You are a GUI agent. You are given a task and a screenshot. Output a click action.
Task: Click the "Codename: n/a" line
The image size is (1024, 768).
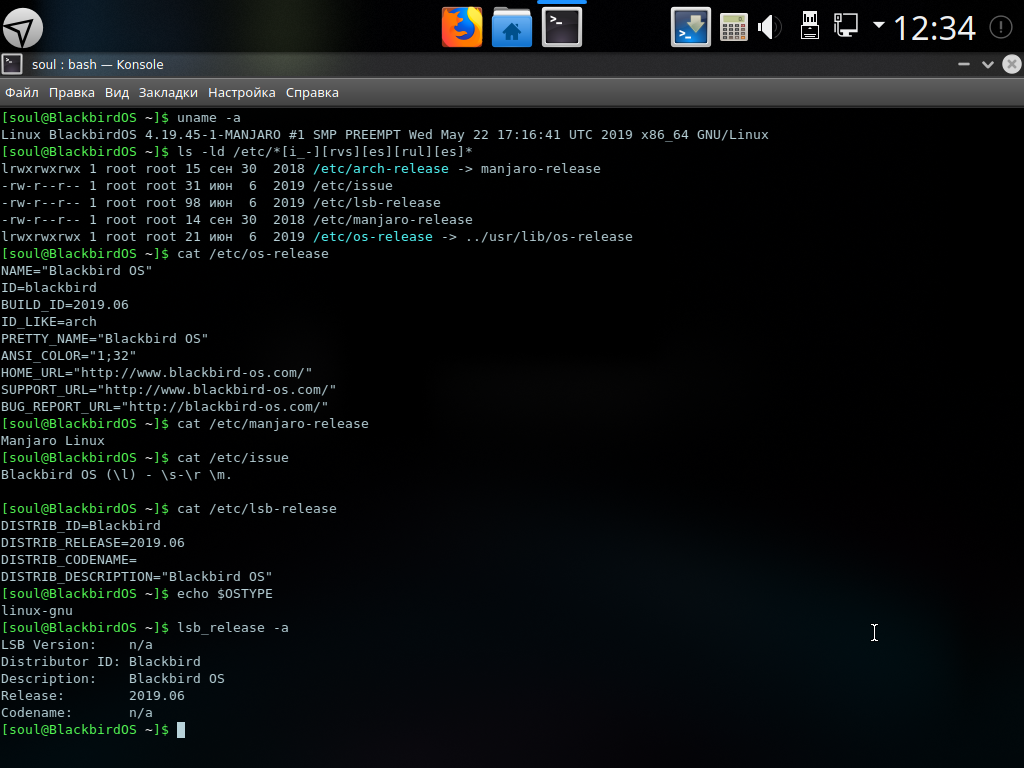pos(76,712)
